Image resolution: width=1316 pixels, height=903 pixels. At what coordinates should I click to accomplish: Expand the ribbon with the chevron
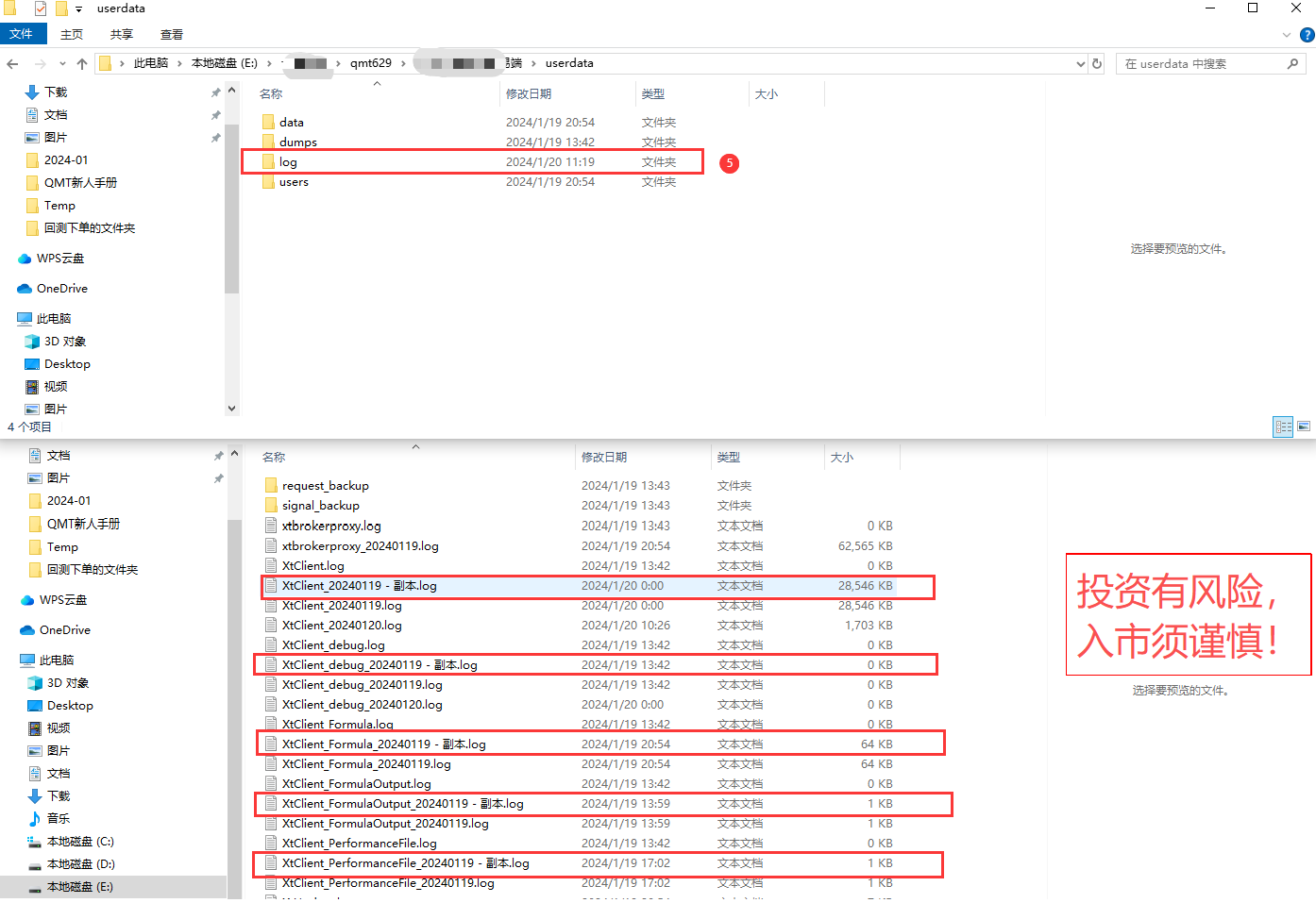tap(1286, 35)
